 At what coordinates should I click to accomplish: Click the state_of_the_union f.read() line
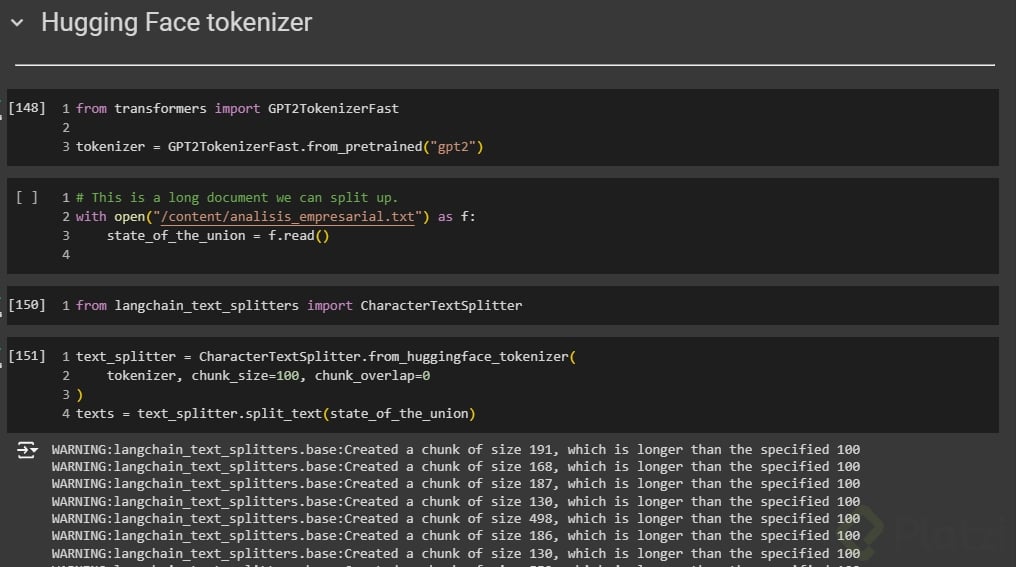point(218,236)
